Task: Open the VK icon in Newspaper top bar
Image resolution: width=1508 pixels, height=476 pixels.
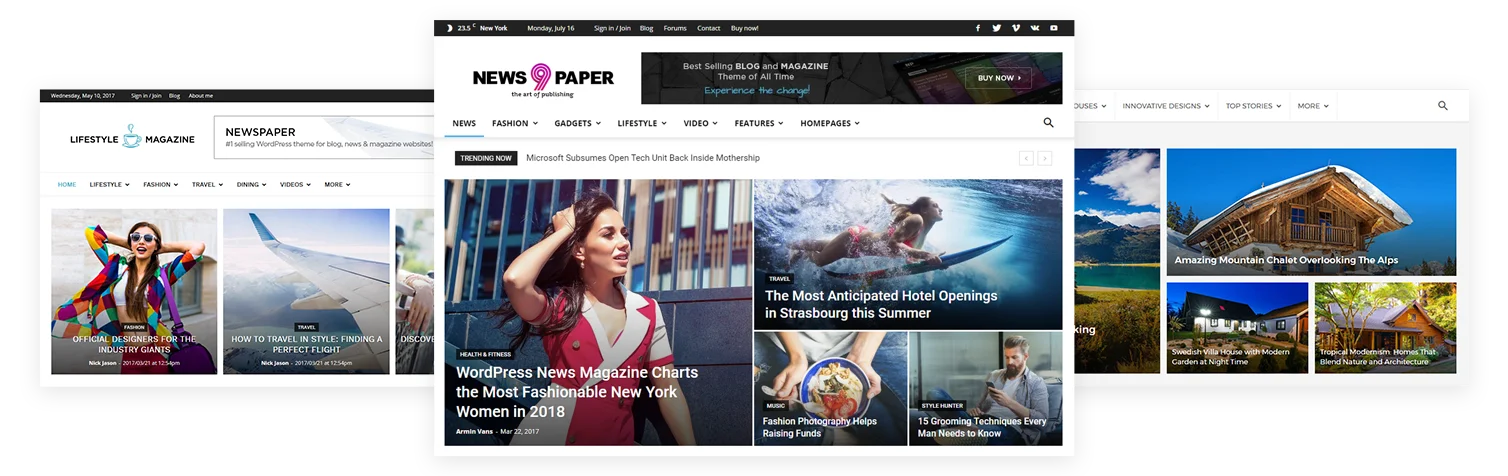Action: click(1035, 28)
